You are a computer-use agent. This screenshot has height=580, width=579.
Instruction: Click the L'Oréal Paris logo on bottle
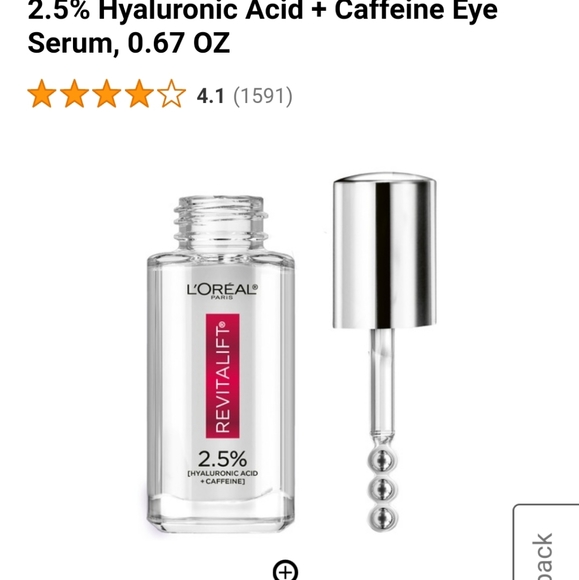pyautogui.click(x=222, y=291)
